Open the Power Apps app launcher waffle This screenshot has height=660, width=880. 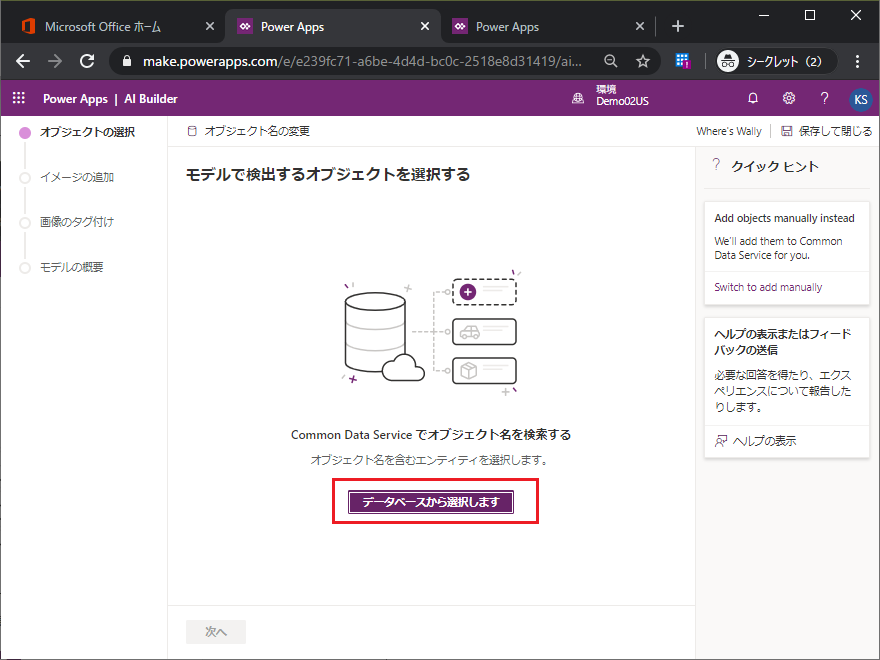point(19,98)
